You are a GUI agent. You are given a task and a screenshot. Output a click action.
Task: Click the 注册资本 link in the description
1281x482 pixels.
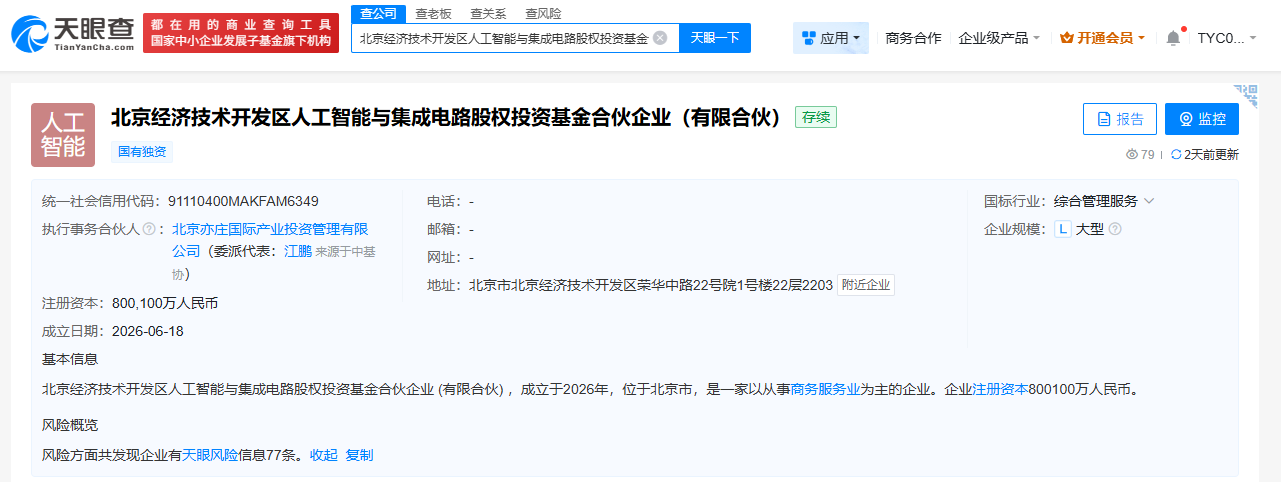pyautogui.click(x=1000, y=389)
